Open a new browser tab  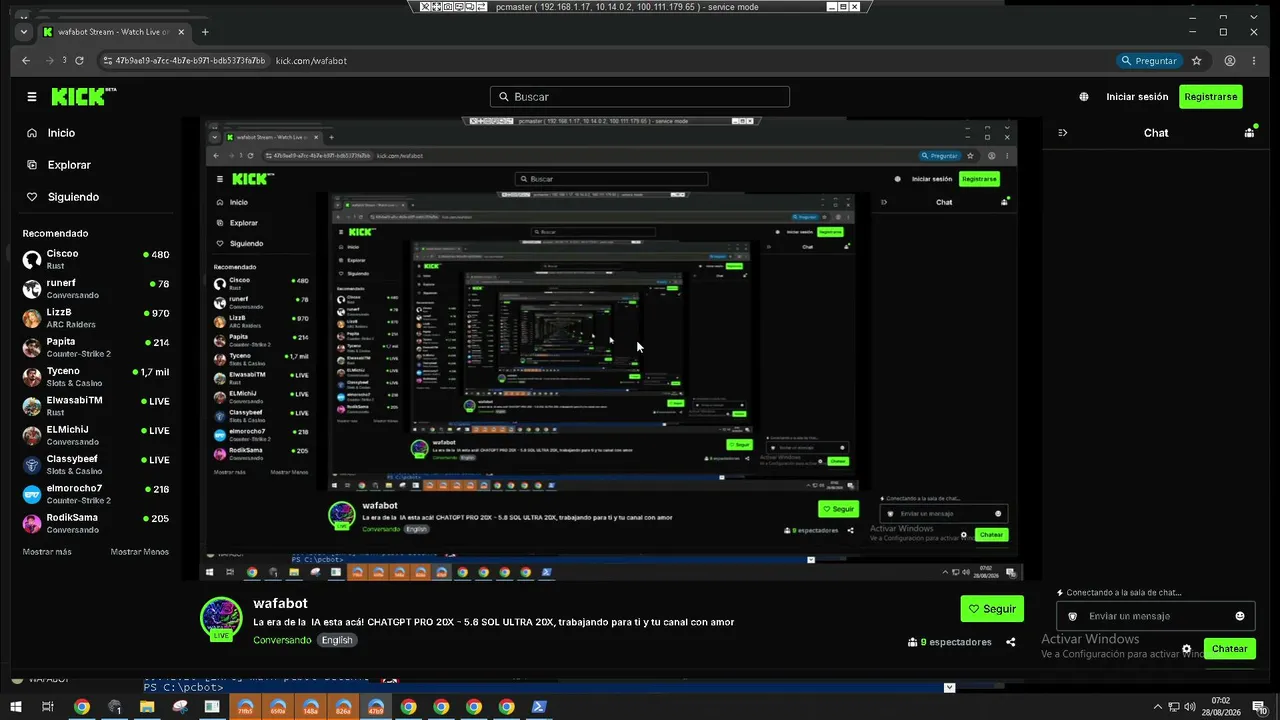[x=205, y=32]
